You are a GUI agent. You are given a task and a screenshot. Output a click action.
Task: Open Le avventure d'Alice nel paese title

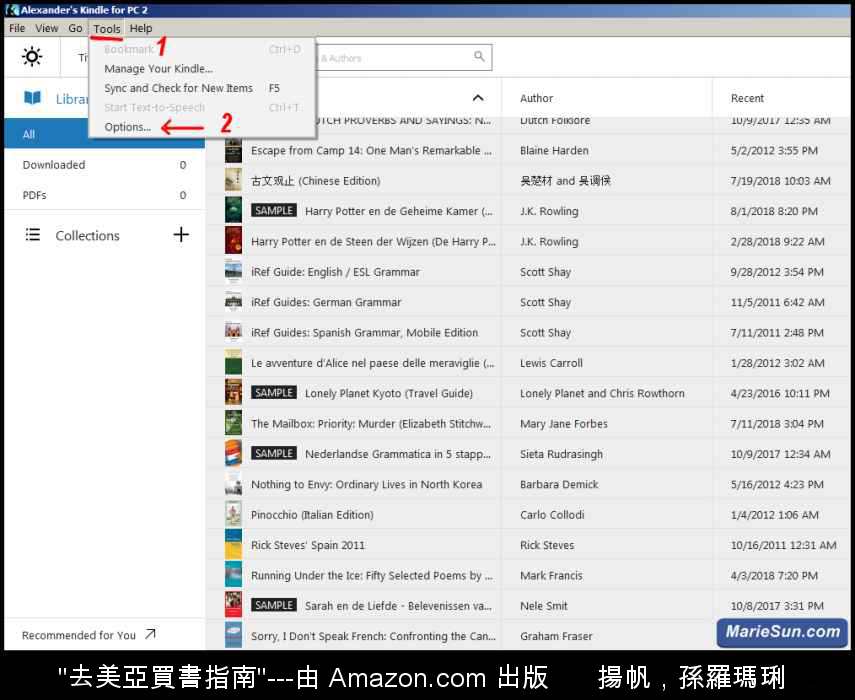[372, 363]
